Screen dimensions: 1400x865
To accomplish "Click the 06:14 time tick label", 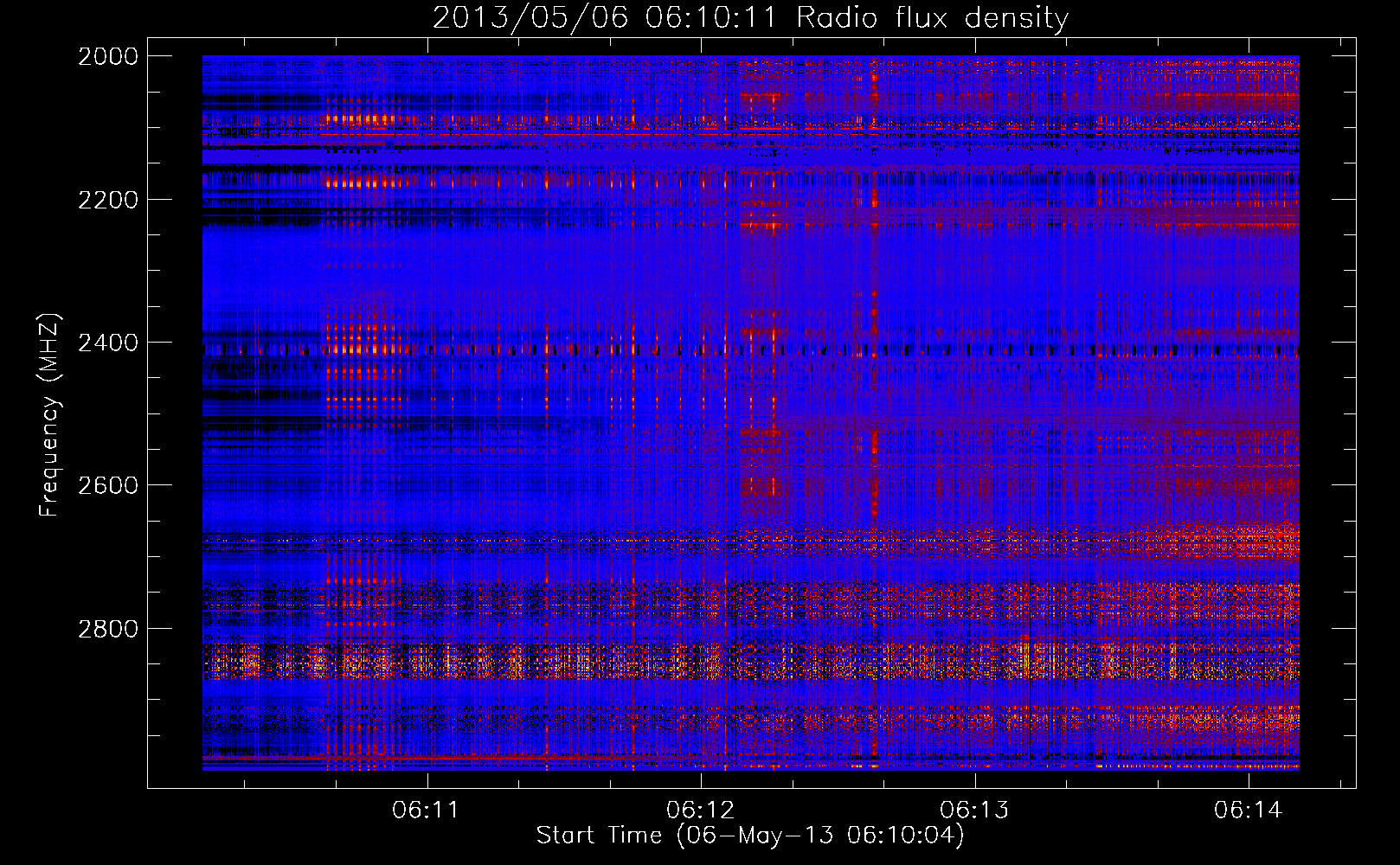I will point(1248,810).
